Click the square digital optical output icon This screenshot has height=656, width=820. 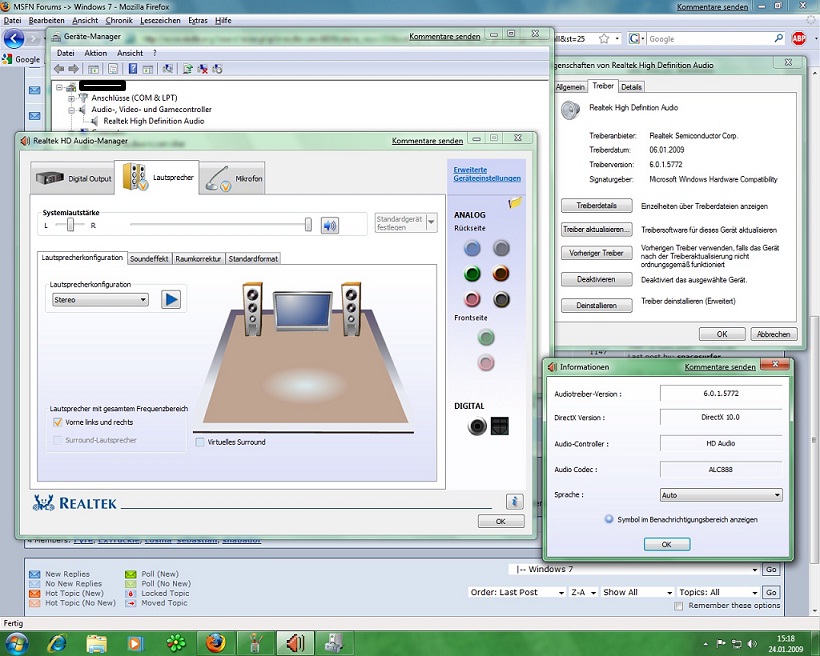click(x=499, y=426)
